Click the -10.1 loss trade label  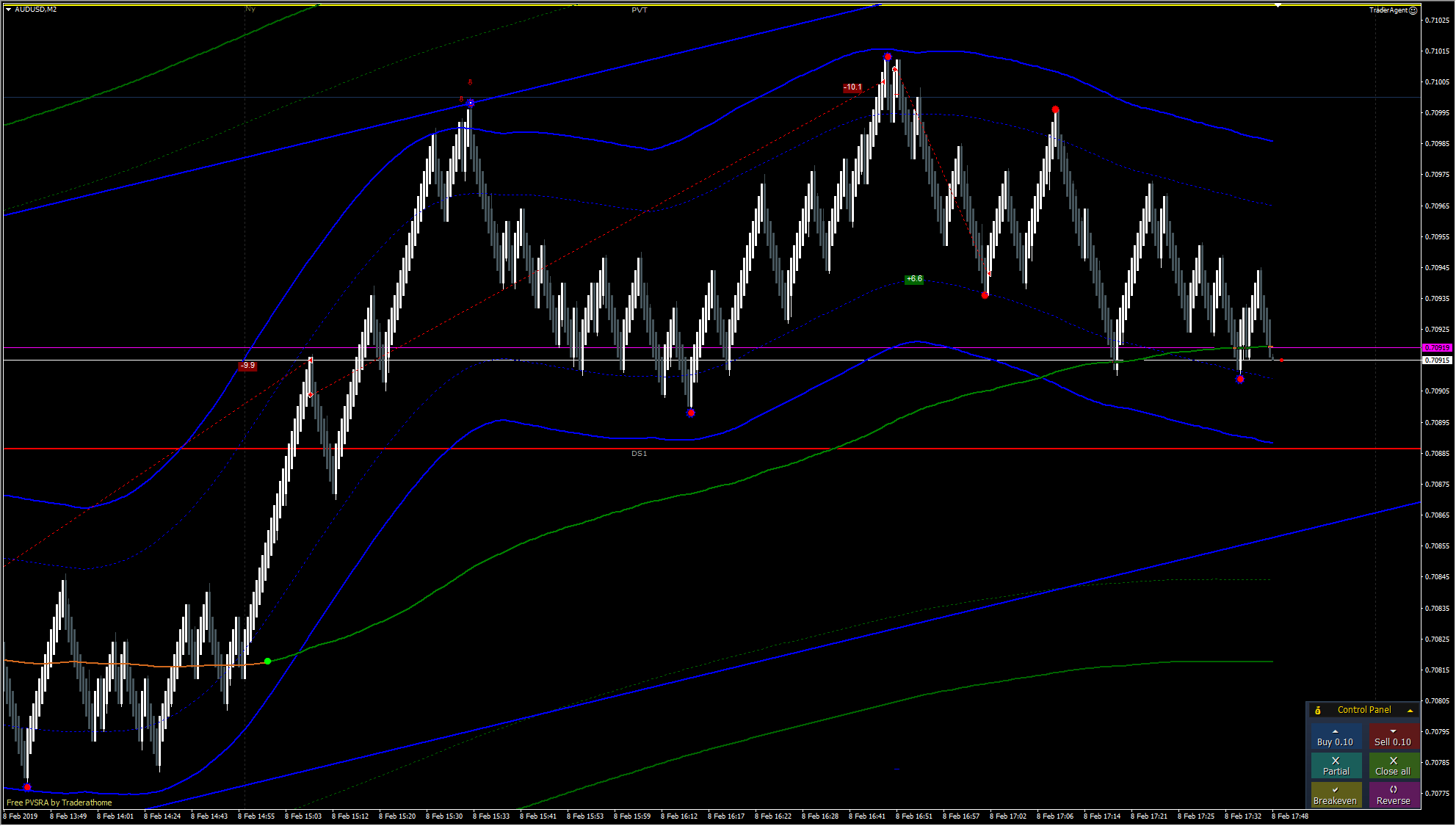pyautogui.click(x=852, y=87)
